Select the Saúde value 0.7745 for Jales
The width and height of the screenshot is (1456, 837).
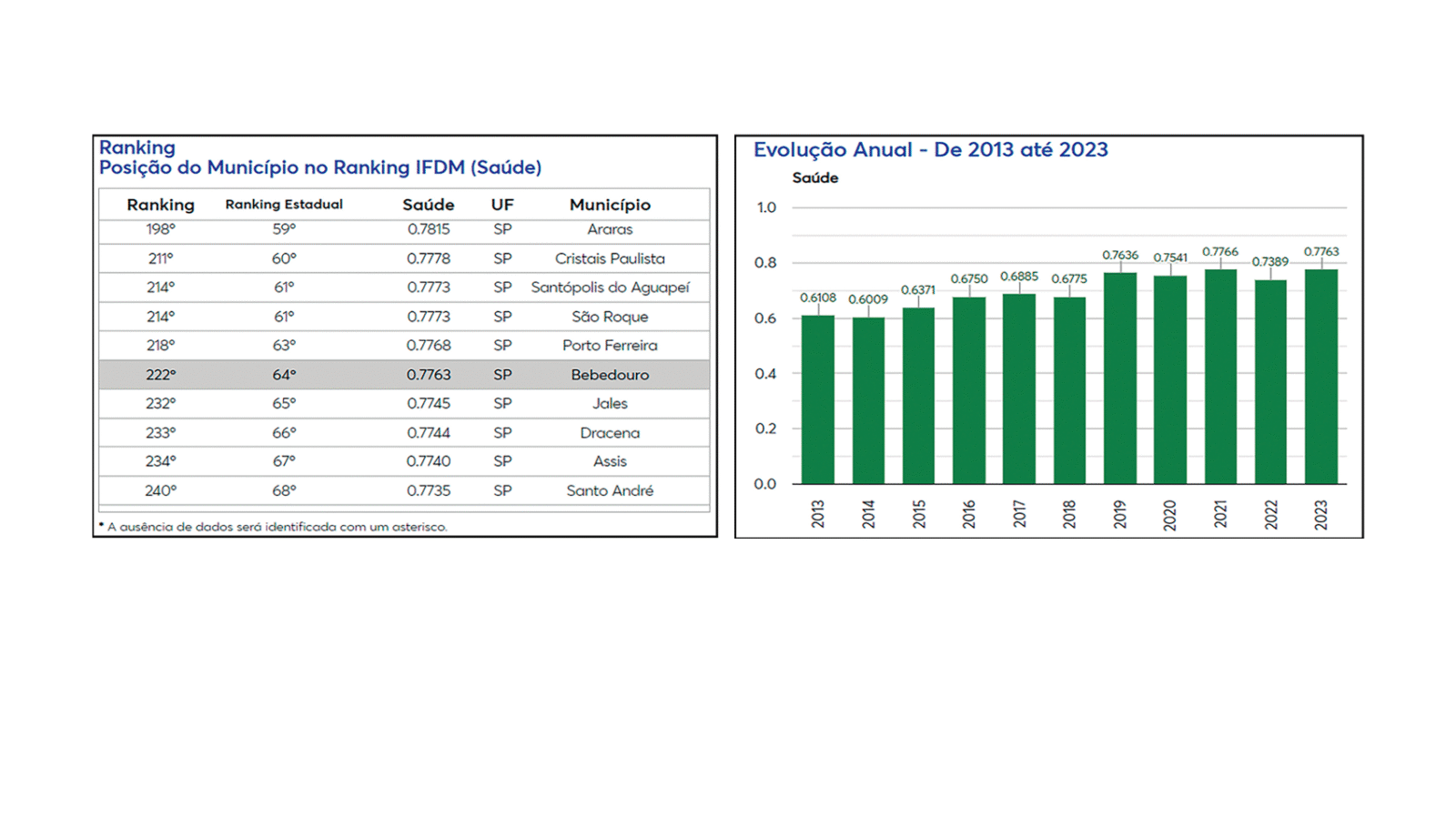(x=428, y=403)
